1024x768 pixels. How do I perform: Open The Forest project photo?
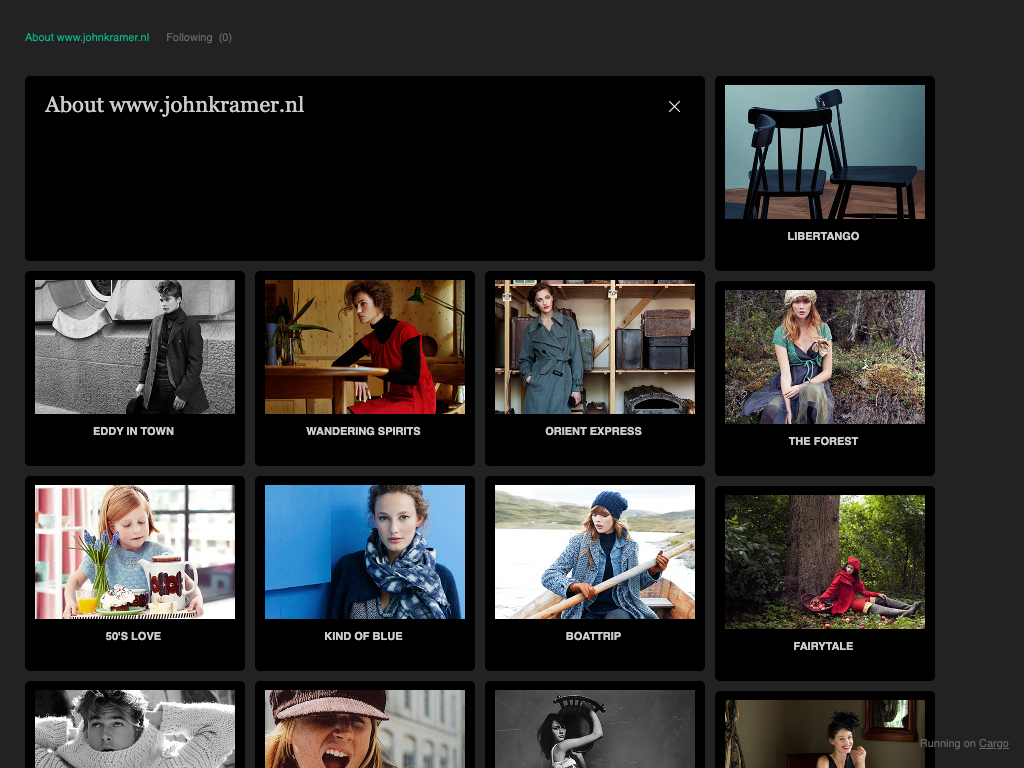(824, 357)
